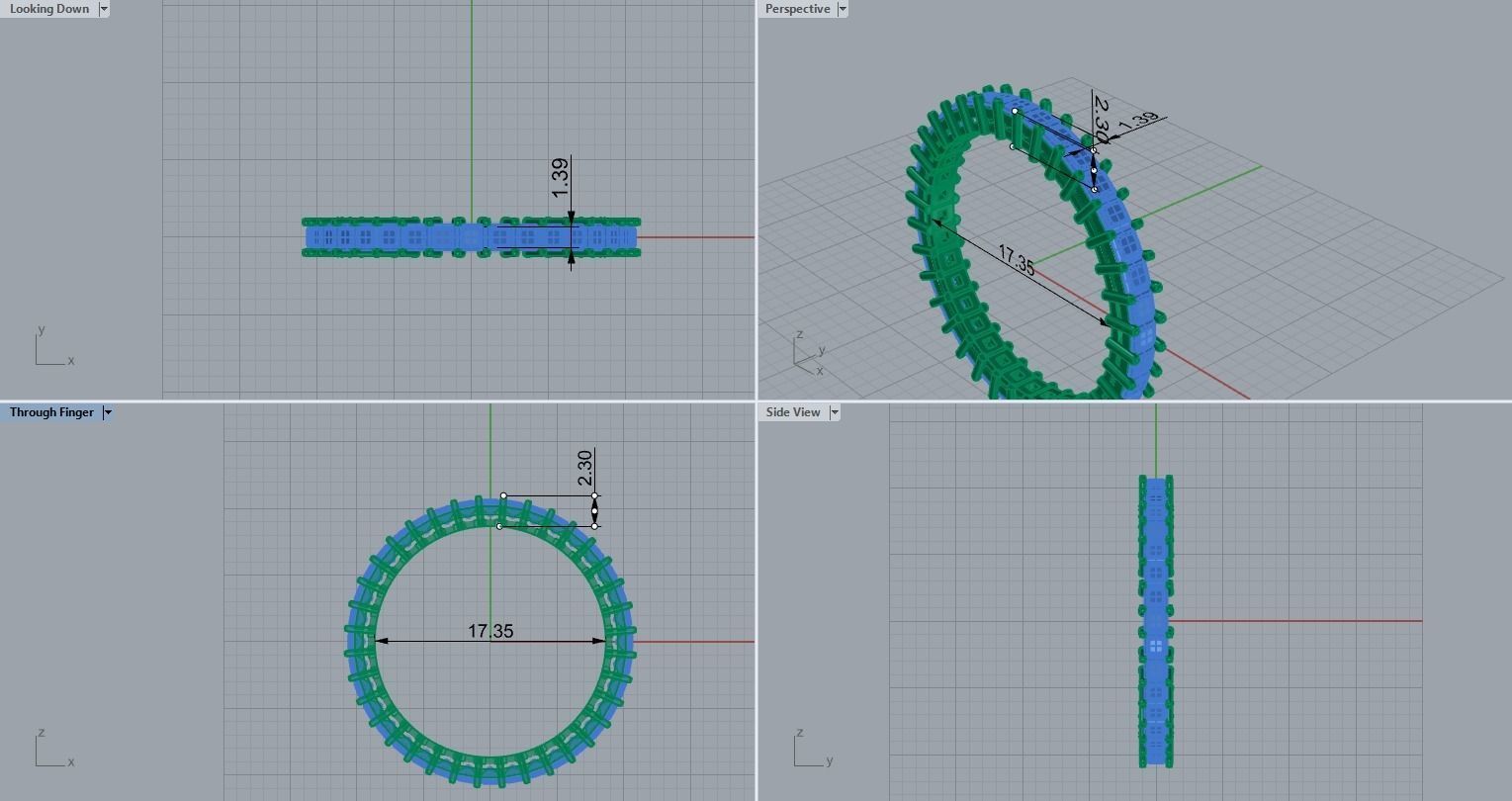Select the ring model in Side View

coord(1156,621)
